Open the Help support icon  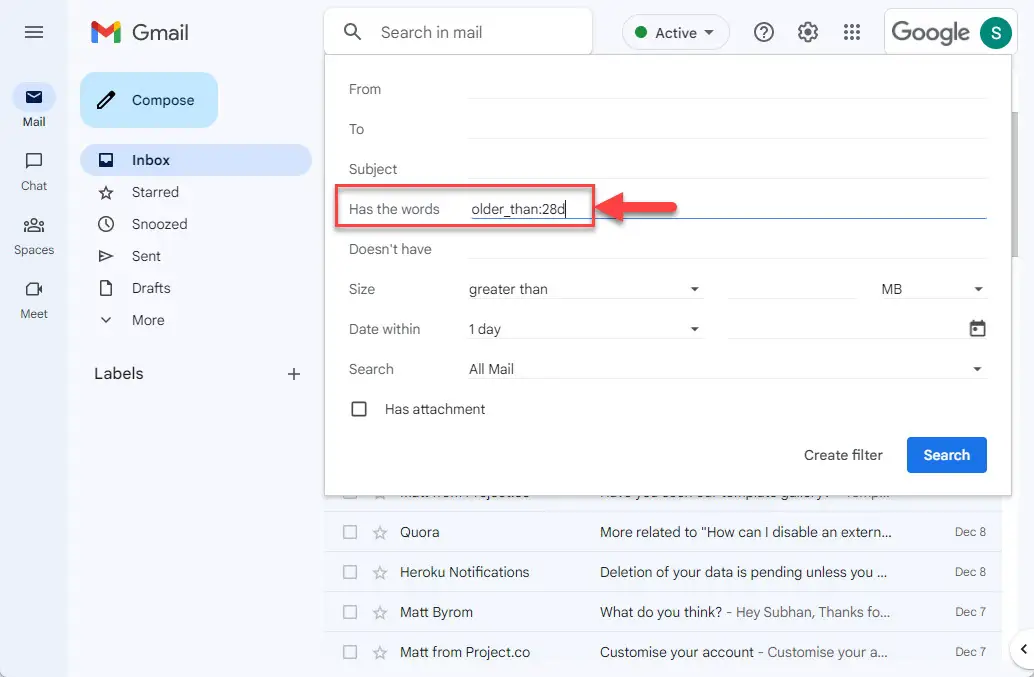[764, 32]
